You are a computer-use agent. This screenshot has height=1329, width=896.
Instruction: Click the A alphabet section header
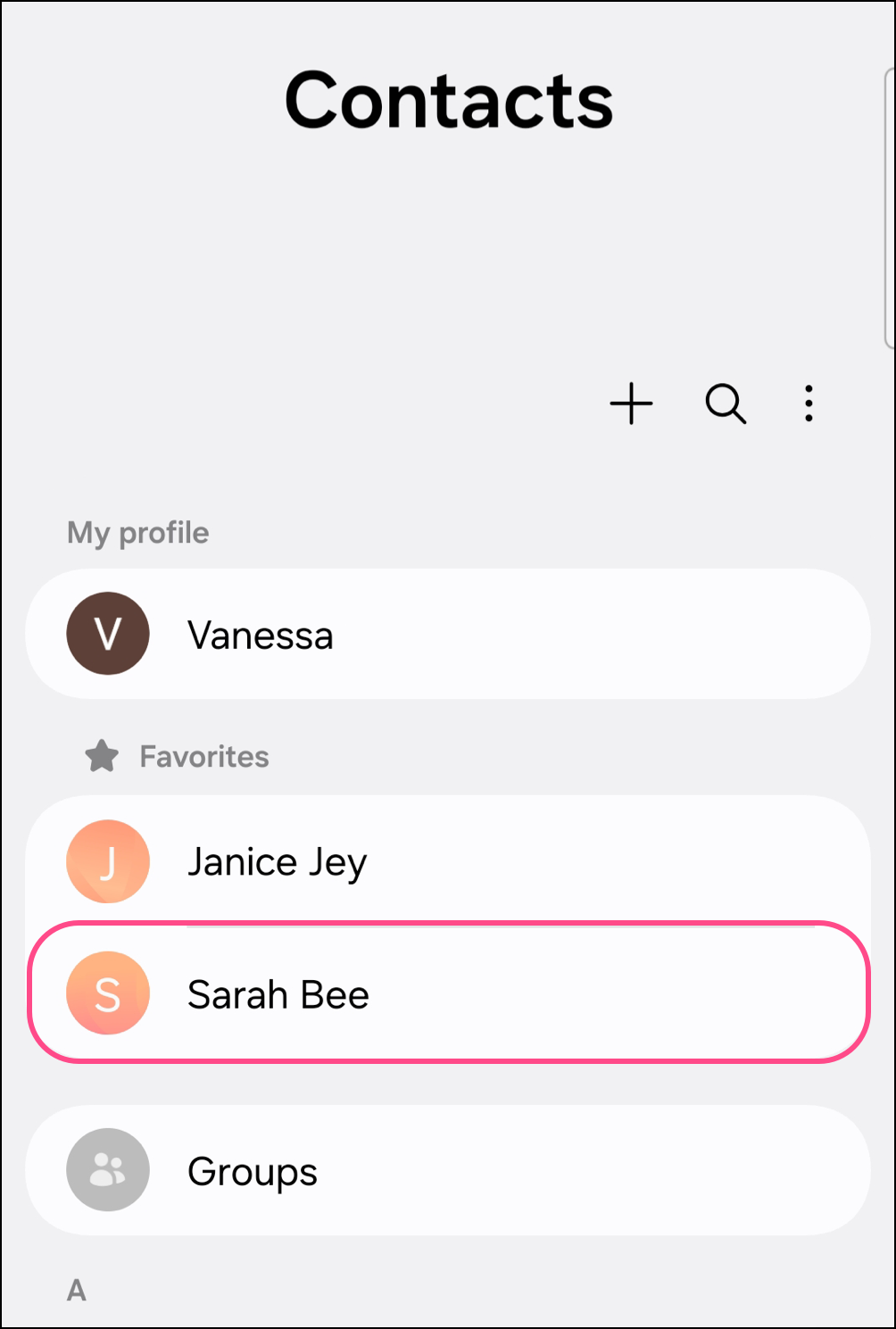[77, 1291]
